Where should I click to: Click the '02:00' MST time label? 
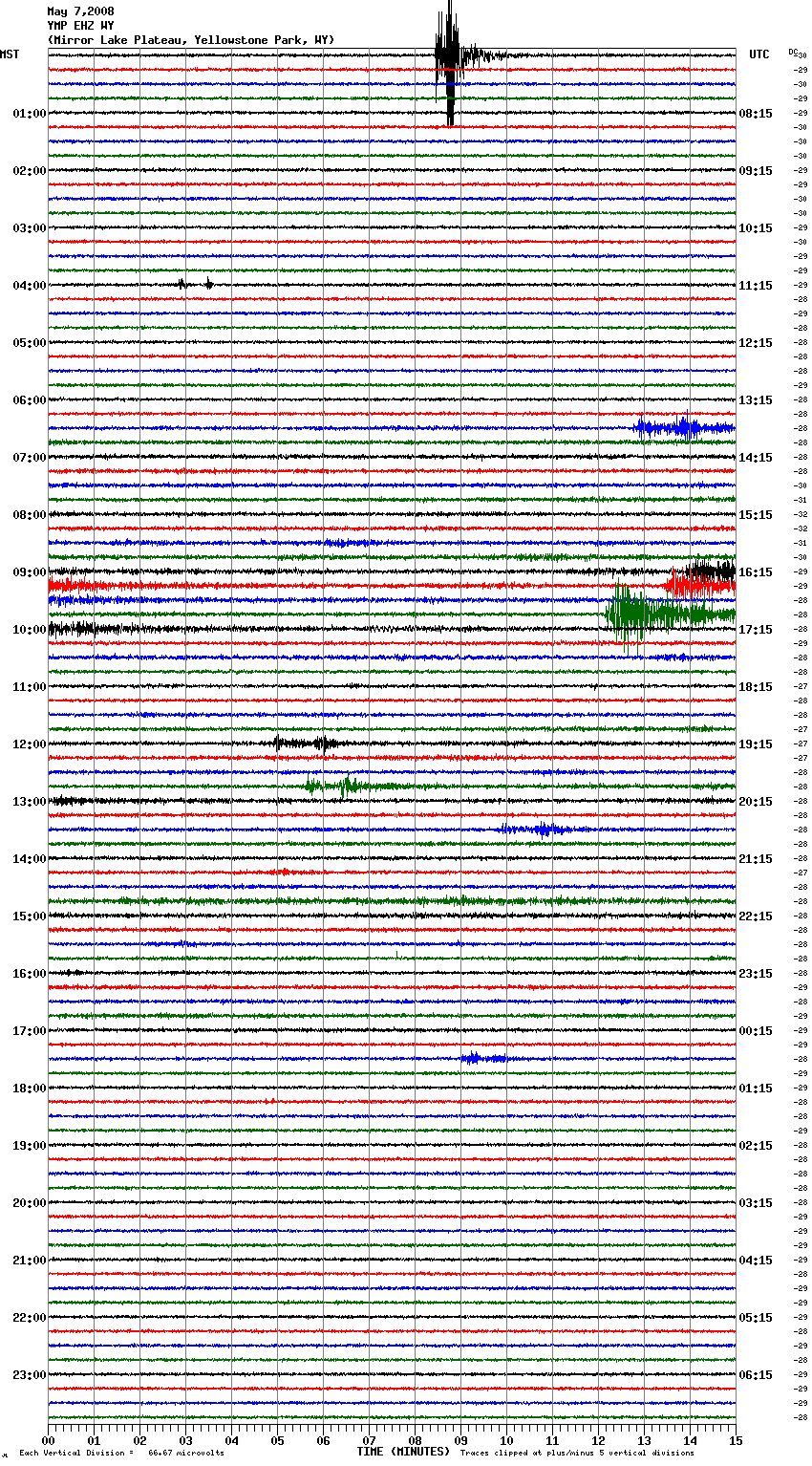tap(30, 171)
